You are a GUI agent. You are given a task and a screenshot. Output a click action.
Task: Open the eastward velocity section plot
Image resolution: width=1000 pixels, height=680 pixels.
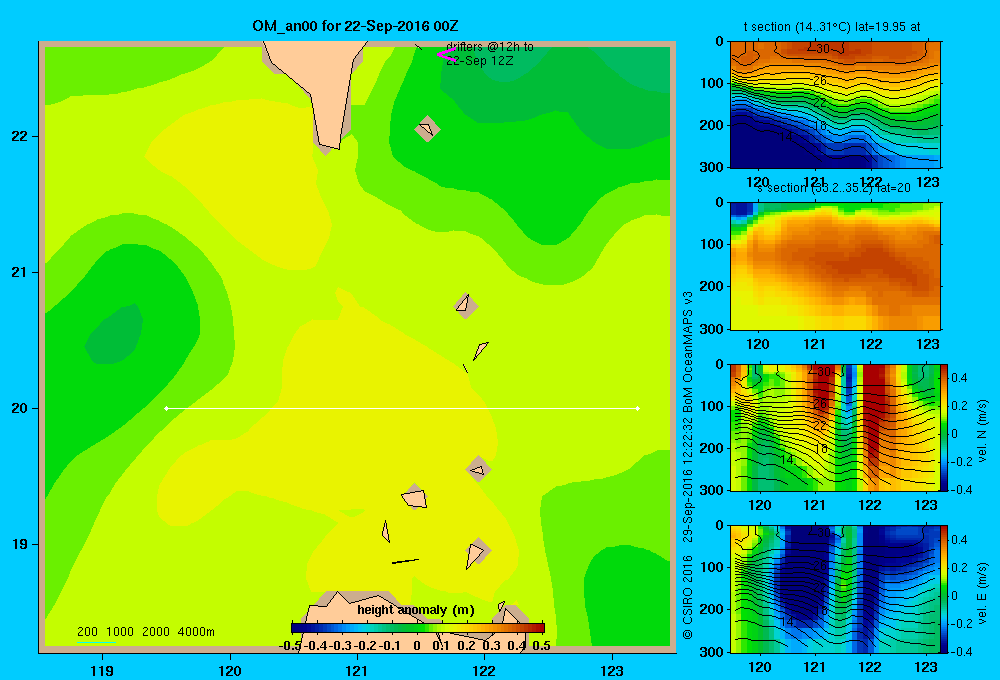[835, 589]
